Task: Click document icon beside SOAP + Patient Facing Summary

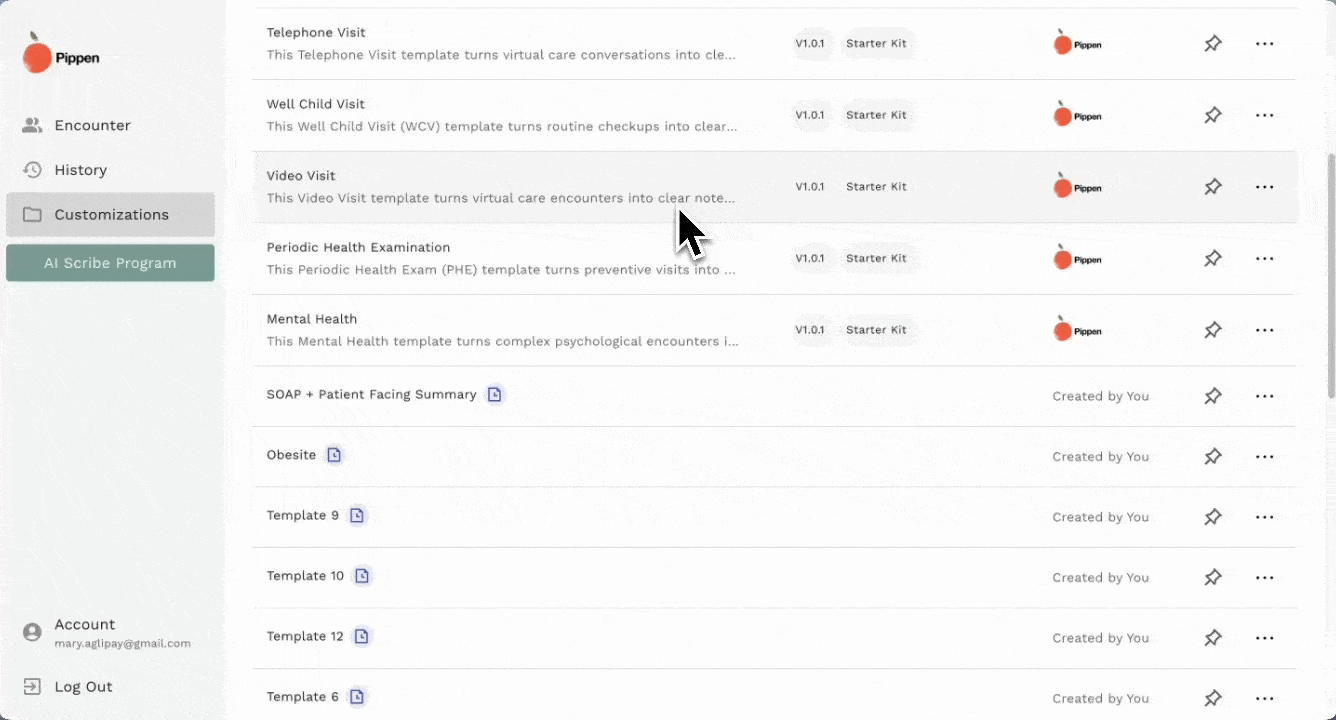Action: [494, 395]
